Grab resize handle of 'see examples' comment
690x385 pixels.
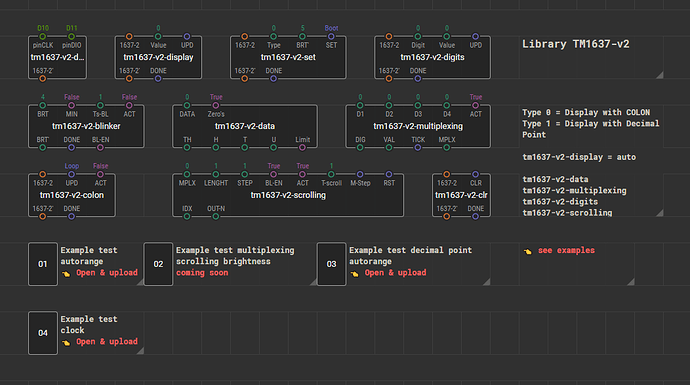coord(631,282)
